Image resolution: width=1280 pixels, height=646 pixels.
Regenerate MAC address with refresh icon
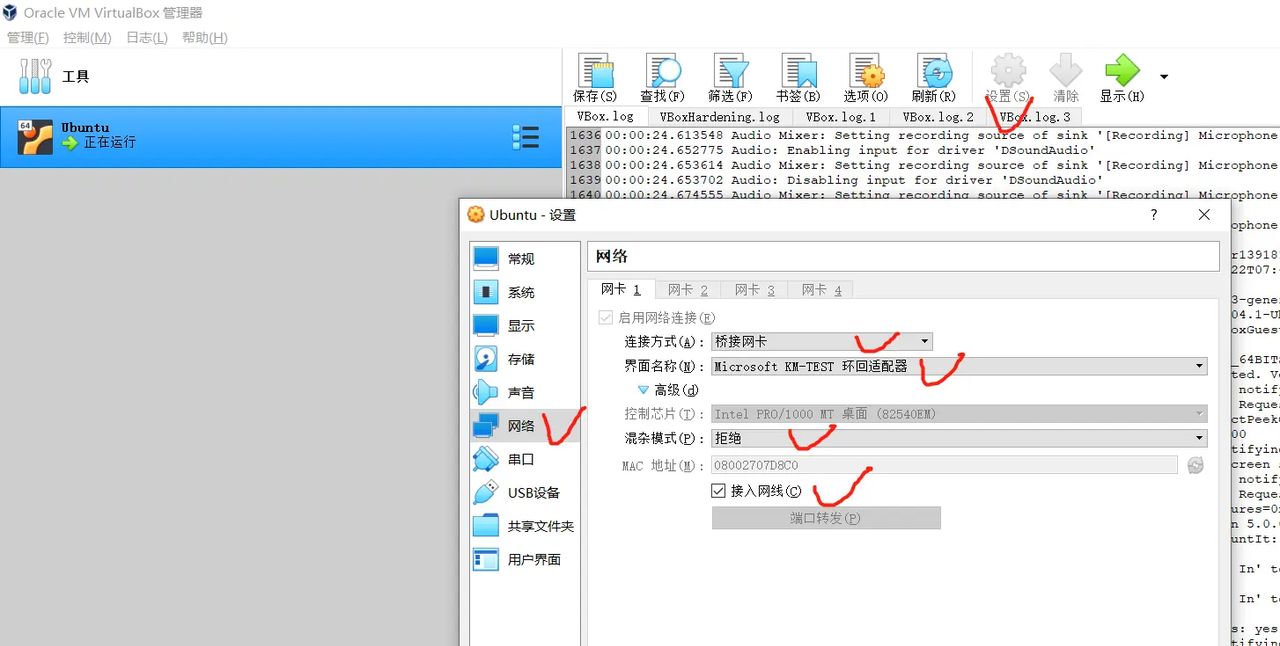(1195, 465)
